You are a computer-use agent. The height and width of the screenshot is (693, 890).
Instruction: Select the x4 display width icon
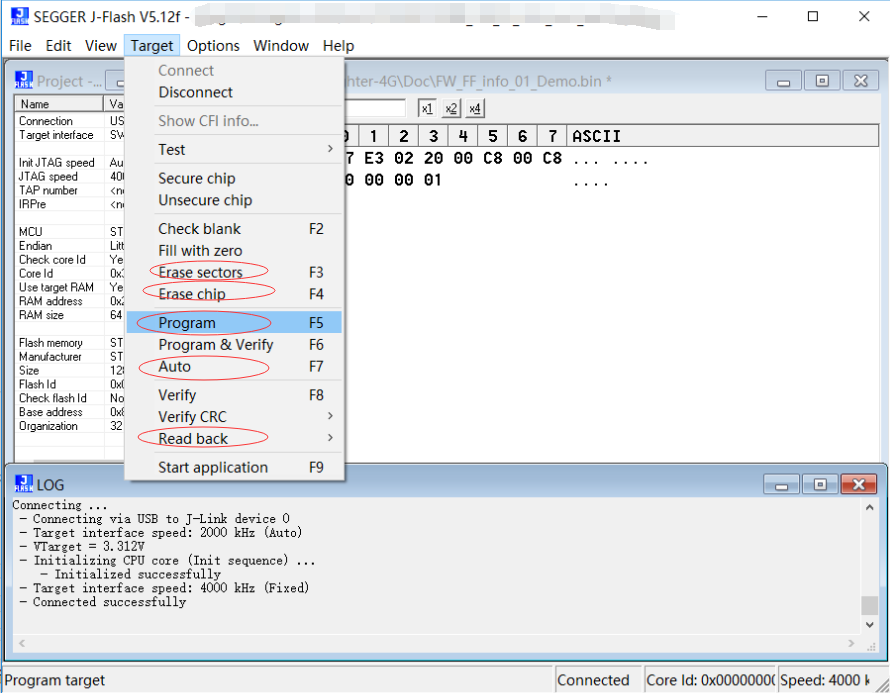[x=475, y=108]
